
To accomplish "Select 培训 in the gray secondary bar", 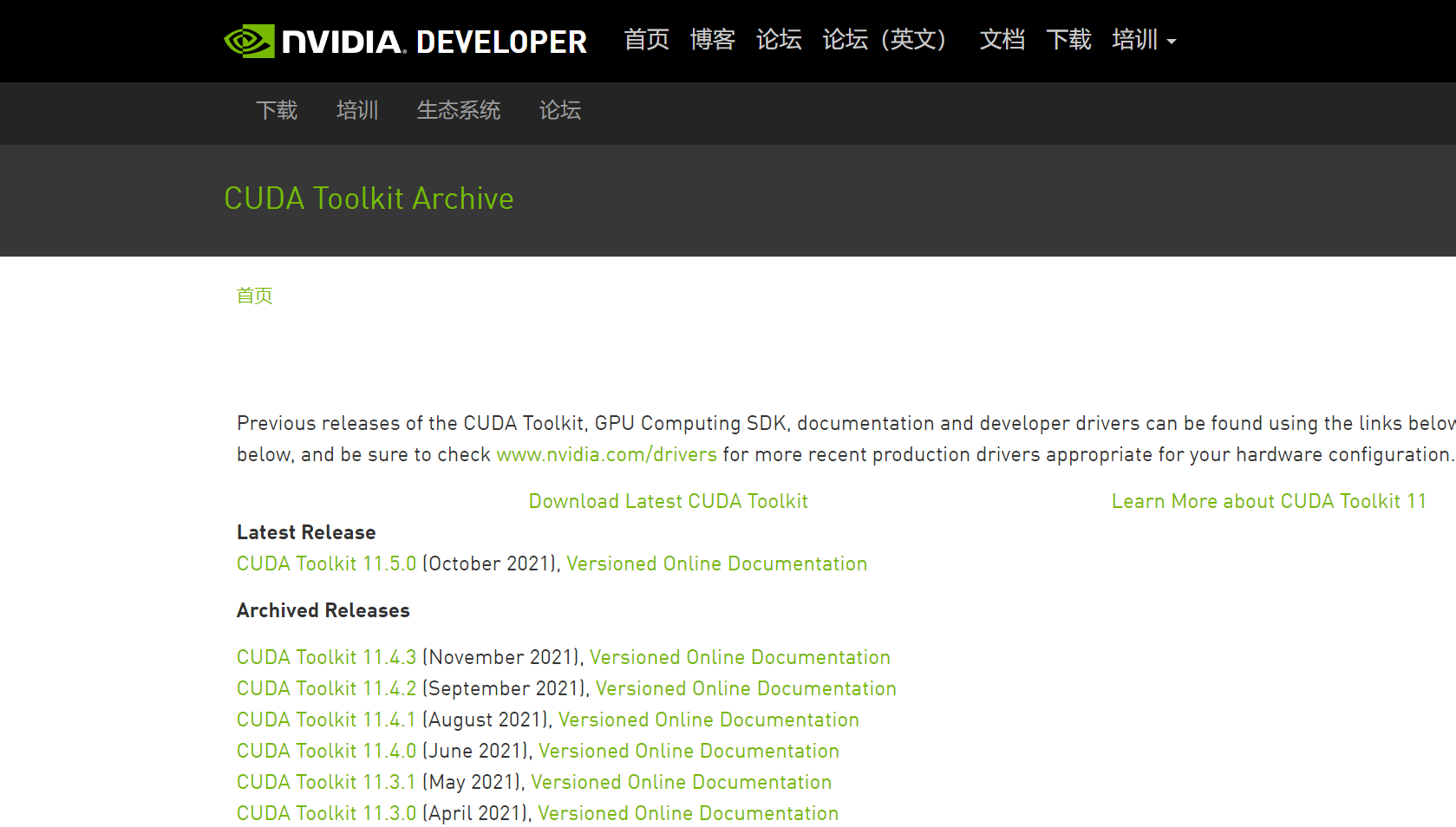I will click(357, 110).
